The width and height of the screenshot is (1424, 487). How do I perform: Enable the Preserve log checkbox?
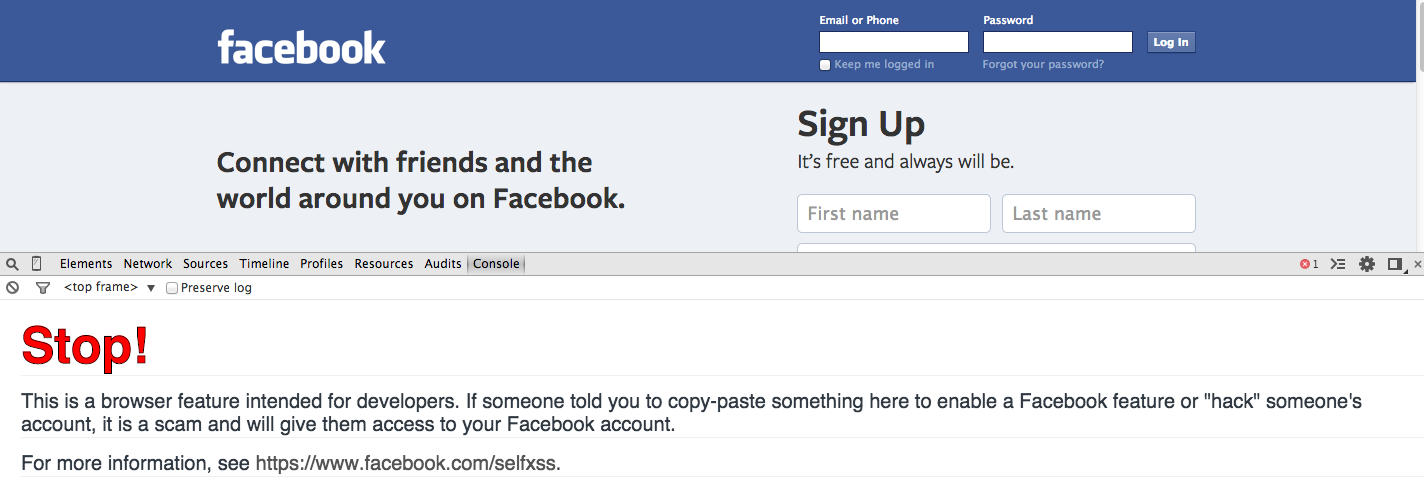pyautogui.click(x=172, y=288)
